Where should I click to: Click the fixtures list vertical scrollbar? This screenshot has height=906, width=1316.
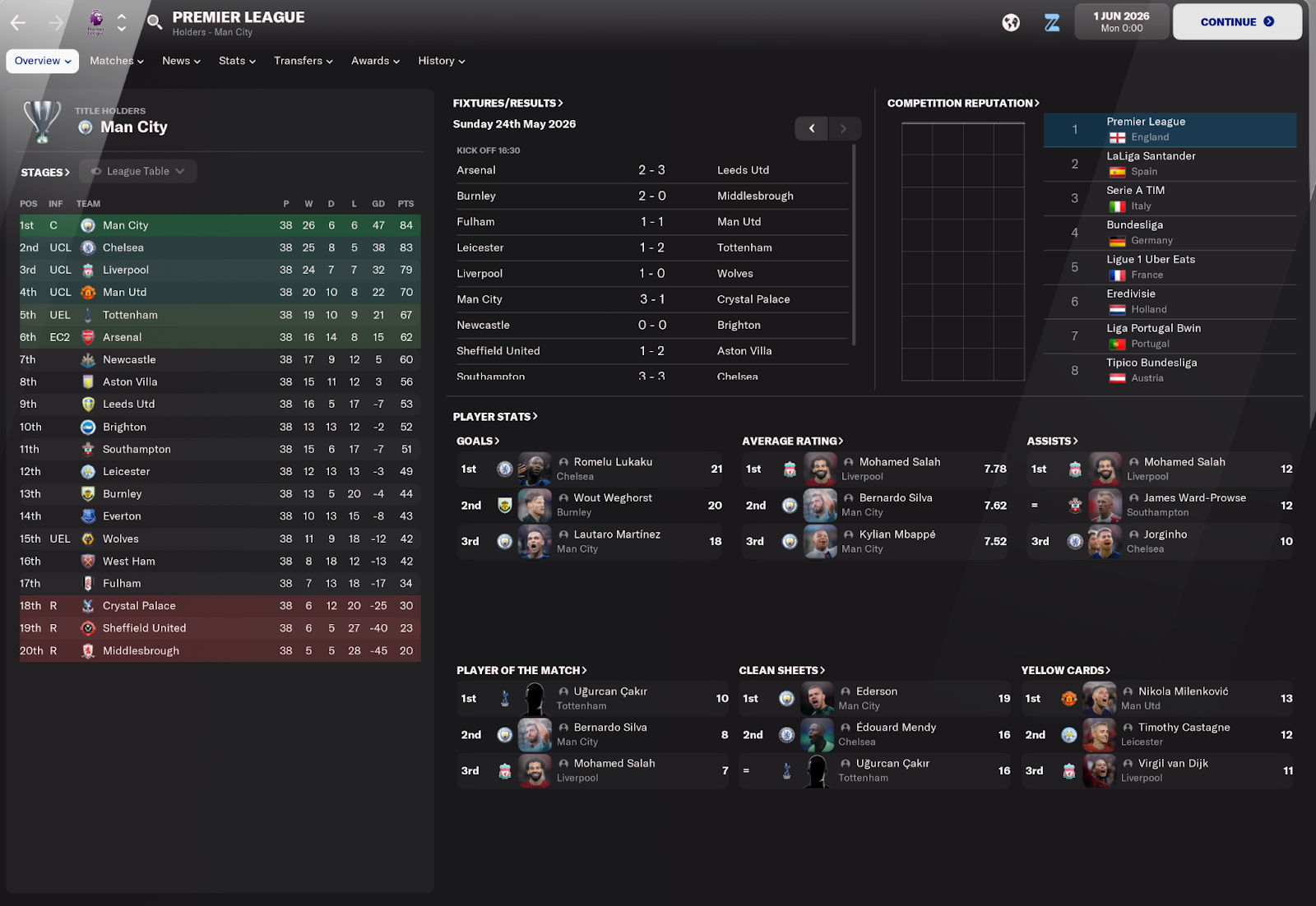pyautogui.click(x=855, y=245)
